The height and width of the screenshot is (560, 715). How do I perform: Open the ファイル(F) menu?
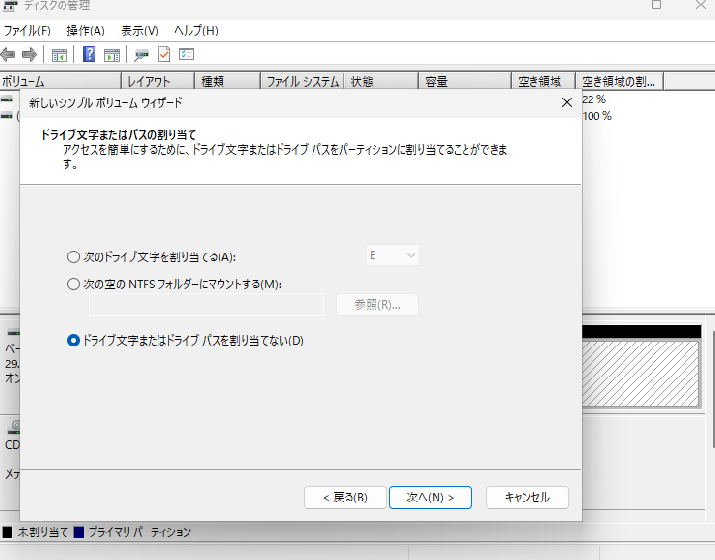[27, 31]
